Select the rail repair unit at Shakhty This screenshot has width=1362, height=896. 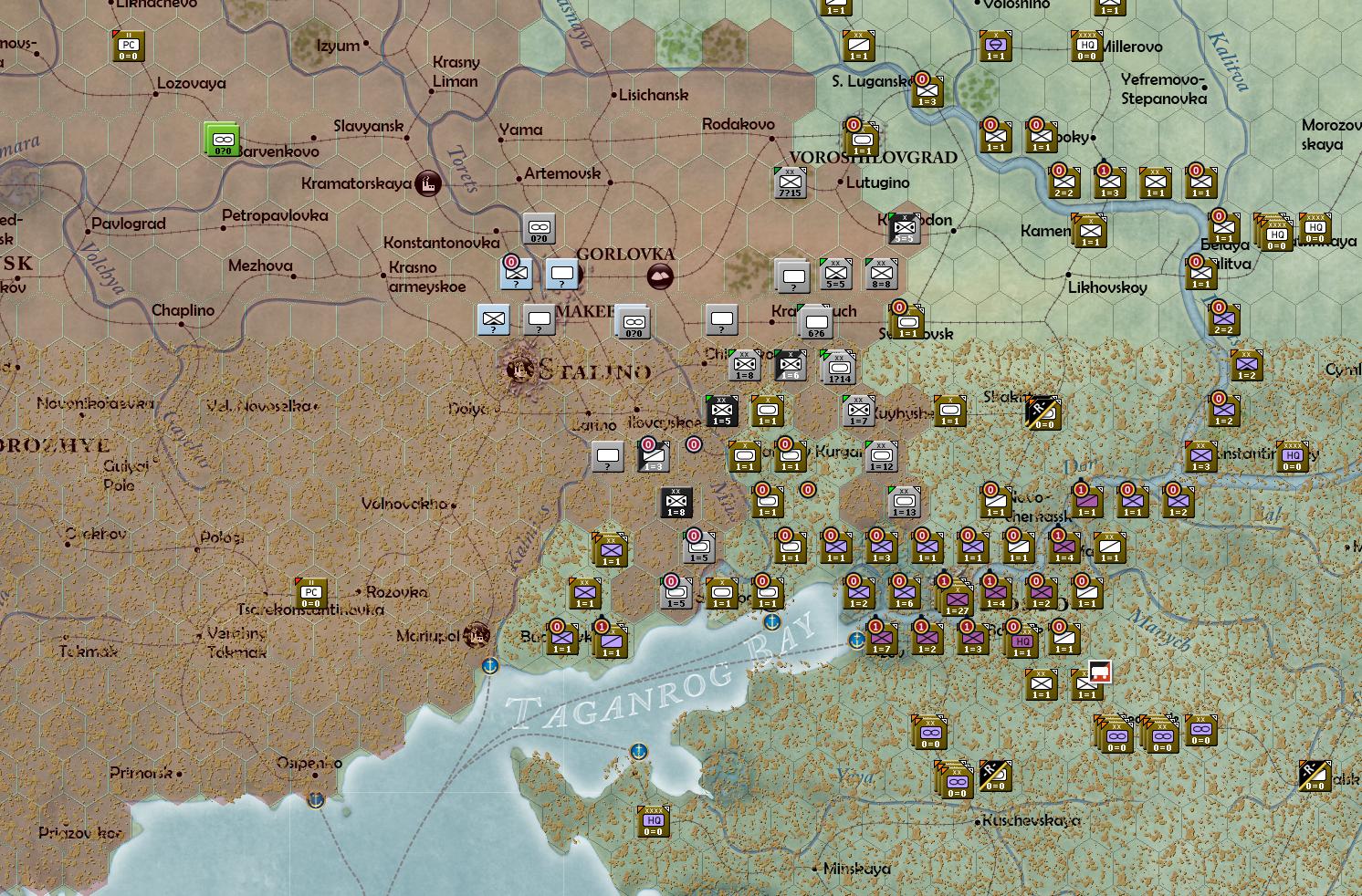click(1042, 412)
